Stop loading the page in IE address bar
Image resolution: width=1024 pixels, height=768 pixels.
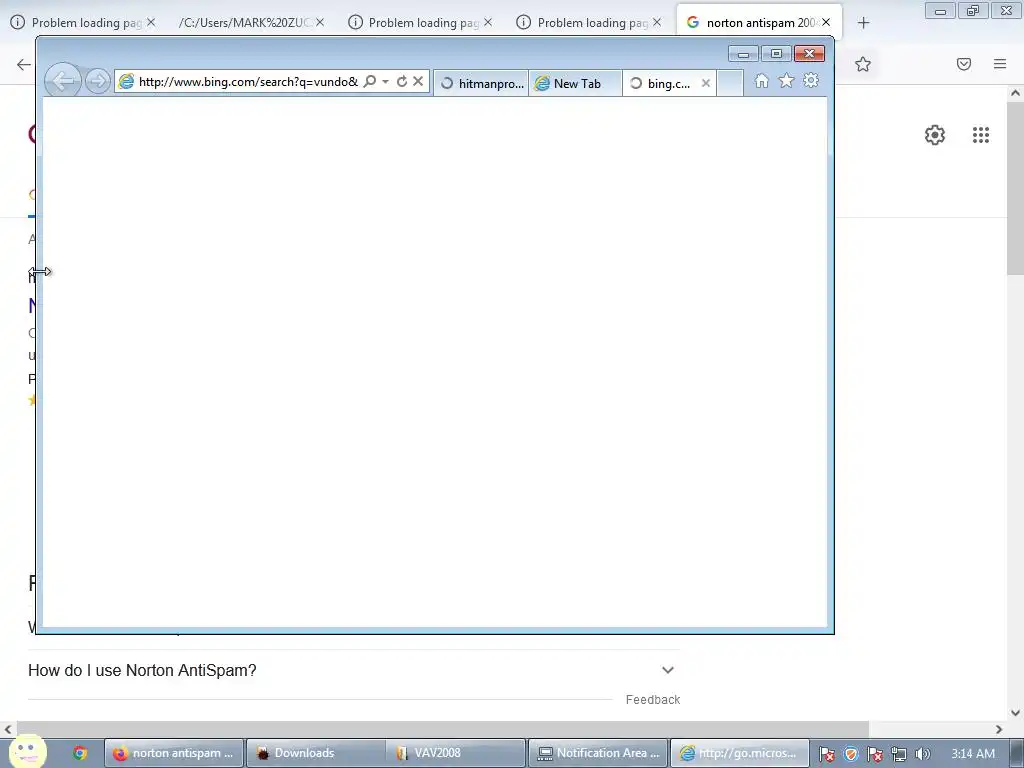[418, 81]
